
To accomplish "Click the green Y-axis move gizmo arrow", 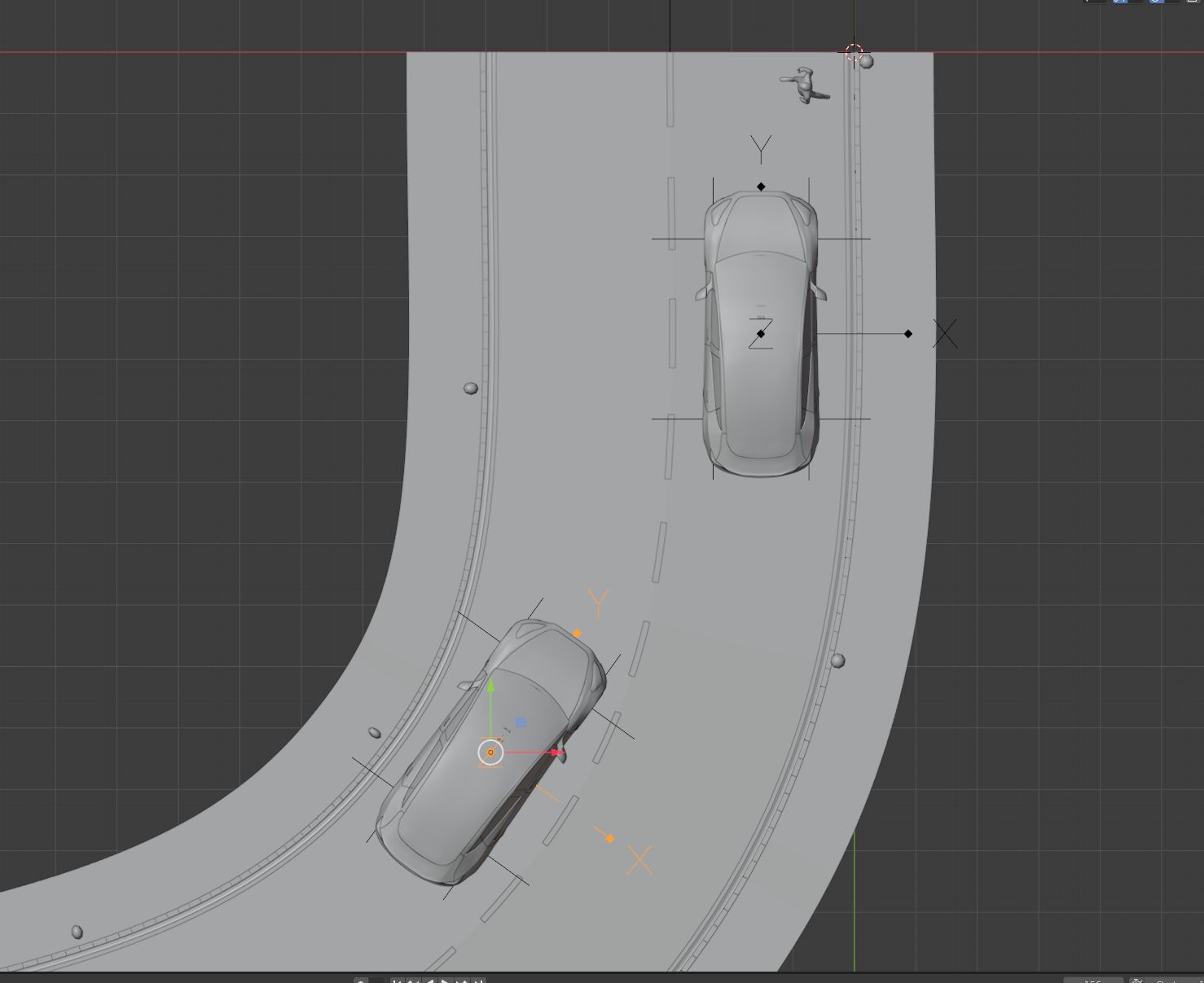I will pyautogui.click(x=490, y=686).
